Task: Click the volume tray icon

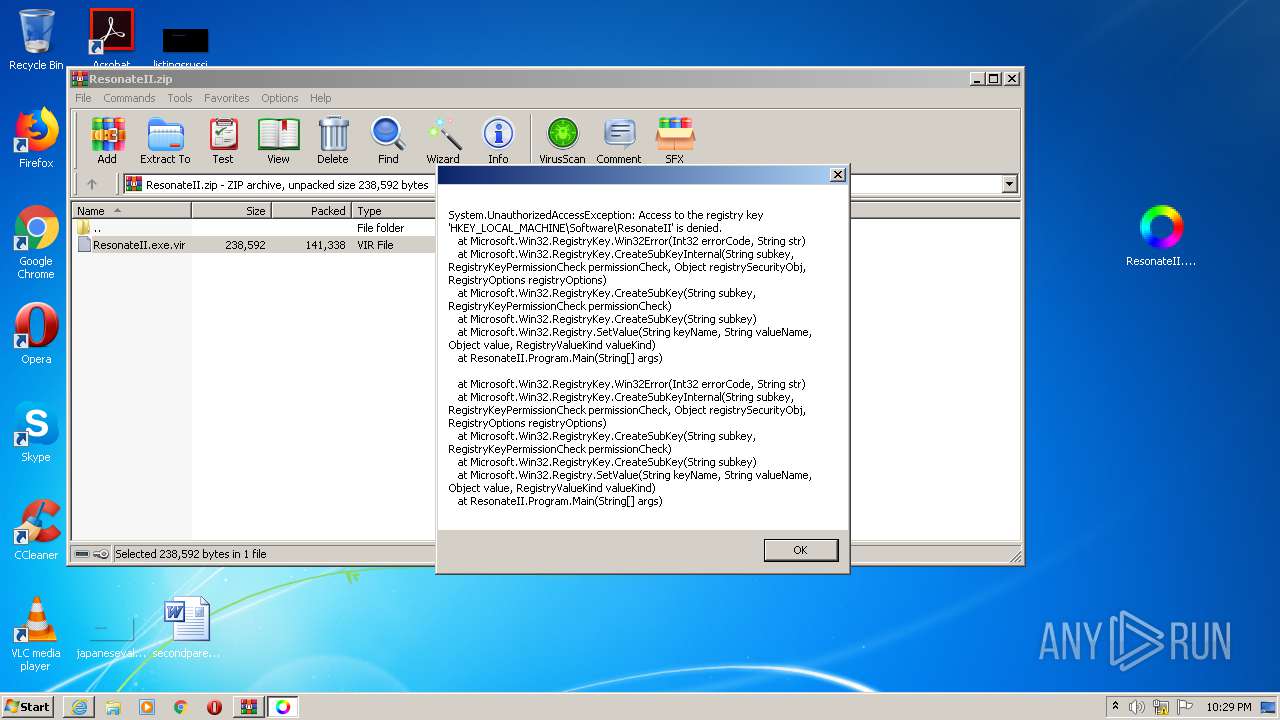Action: click(x=1137, y=707)
